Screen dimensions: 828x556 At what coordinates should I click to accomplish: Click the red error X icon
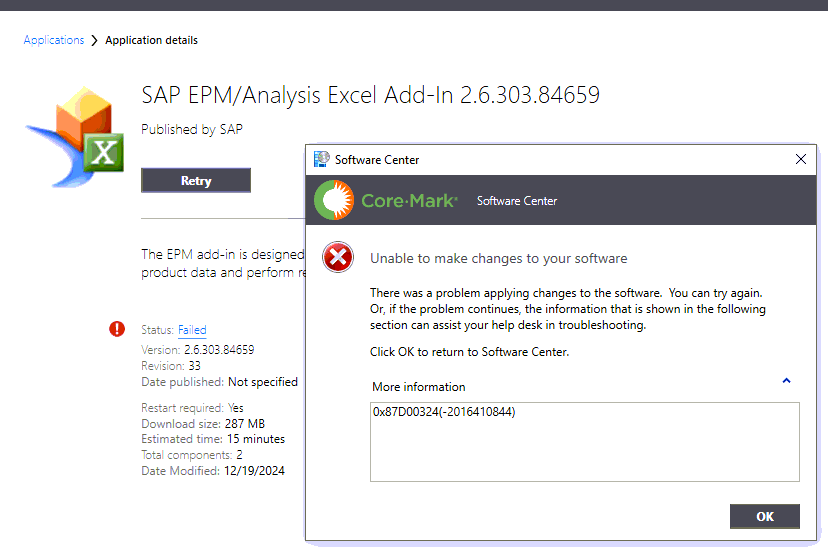(x=338, y=257)
